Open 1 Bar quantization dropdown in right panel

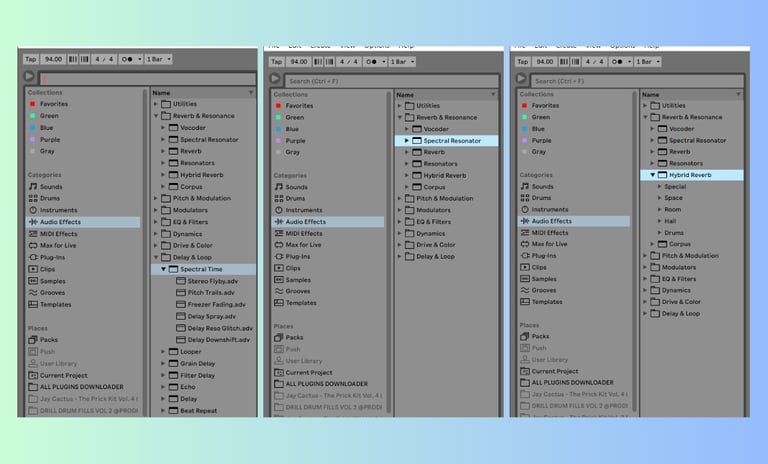648,62
